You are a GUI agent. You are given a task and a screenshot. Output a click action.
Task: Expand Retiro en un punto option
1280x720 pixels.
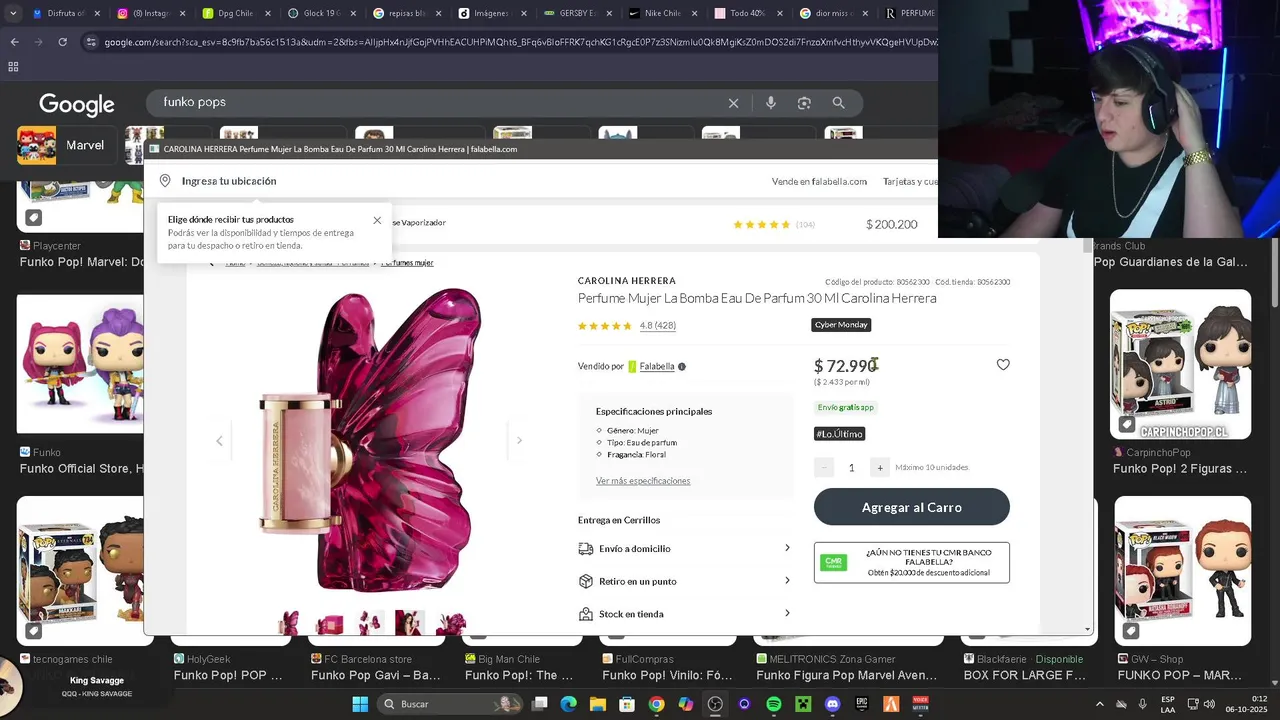(684, 581)
